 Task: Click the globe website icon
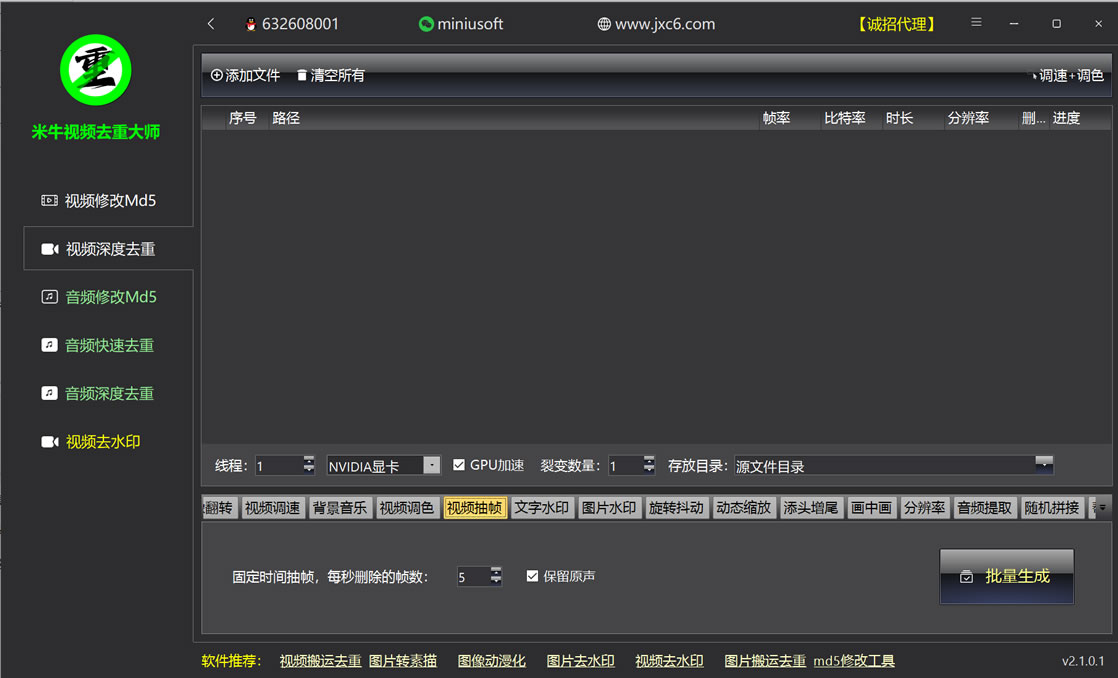tap(604, 25)
